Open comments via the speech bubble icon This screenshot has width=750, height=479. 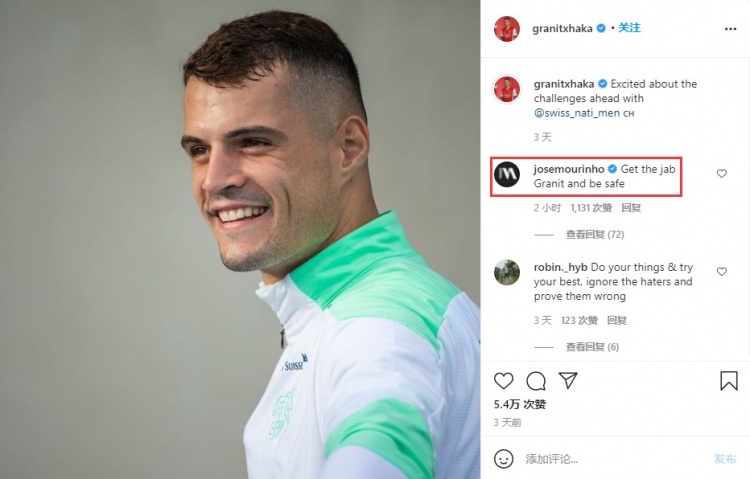point(536,381)
